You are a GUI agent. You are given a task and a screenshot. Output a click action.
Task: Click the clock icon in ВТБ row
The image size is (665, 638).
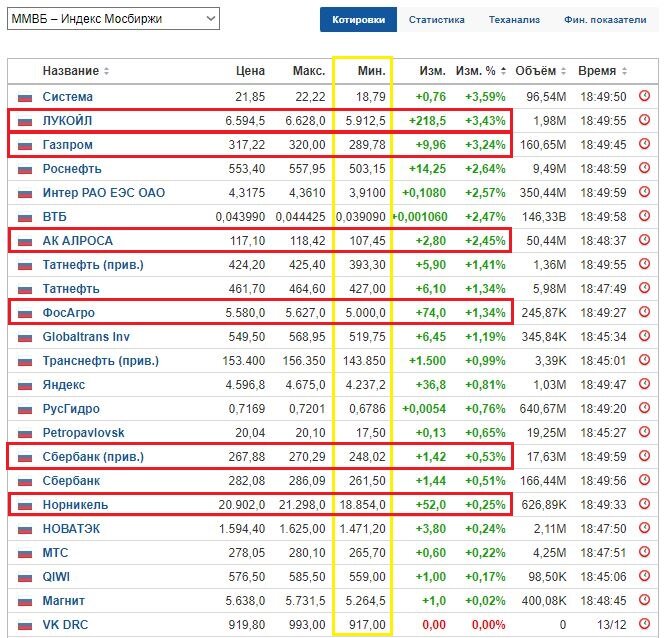pyautogui.click(x=644, y=216)
